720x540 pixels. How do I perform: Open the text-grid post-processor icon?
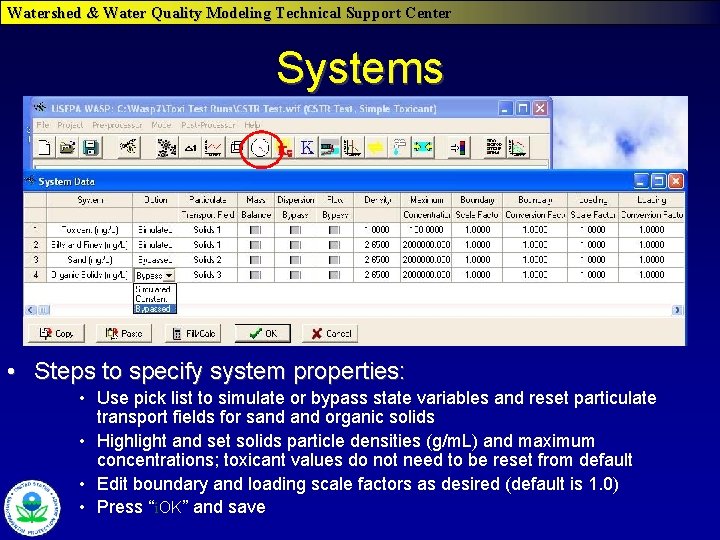tap(494, 147)
